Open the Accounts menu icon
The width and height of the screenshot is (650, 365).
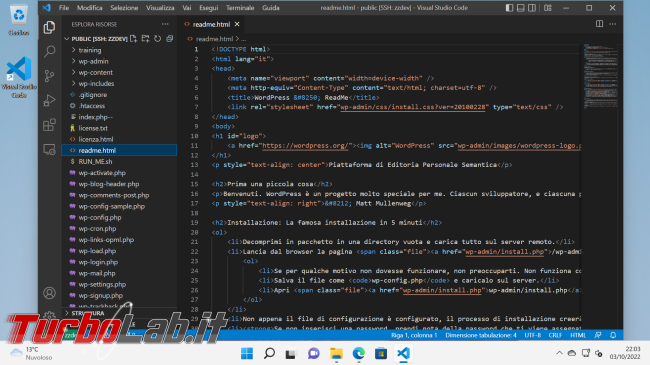pyautogui.click(x=49, y=293)
